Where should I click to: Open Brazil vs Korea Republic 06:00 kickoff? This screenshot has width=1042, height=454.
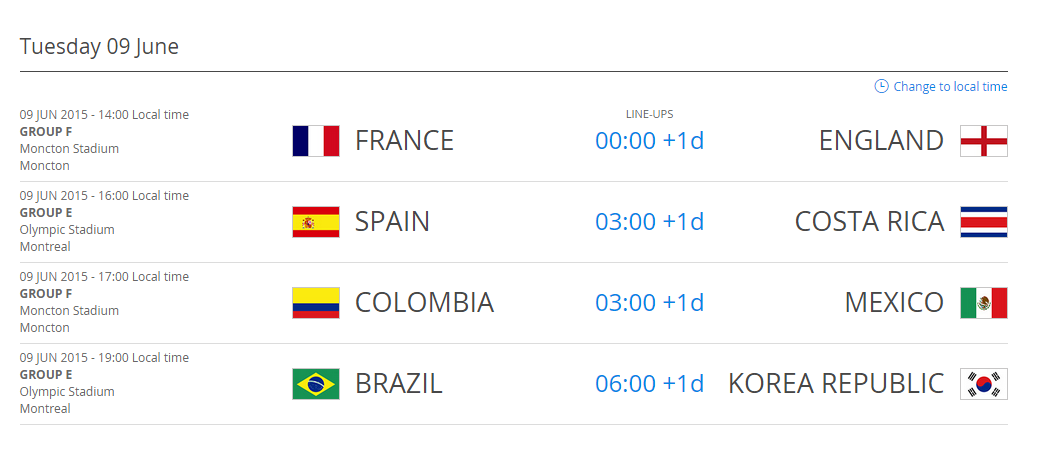tap(649, 384)
